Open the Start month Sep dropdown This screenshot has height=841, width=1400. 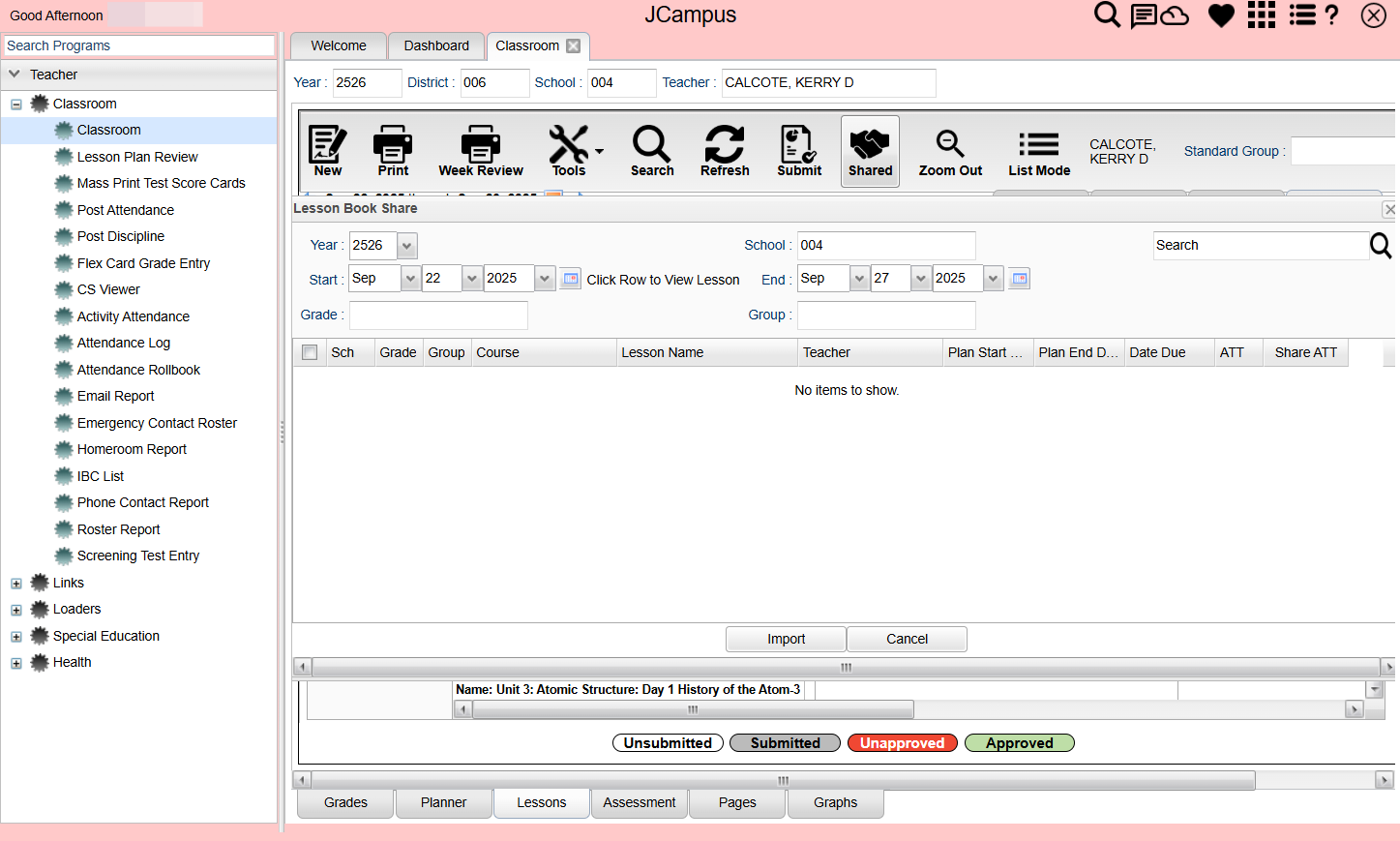click(410, 279)
